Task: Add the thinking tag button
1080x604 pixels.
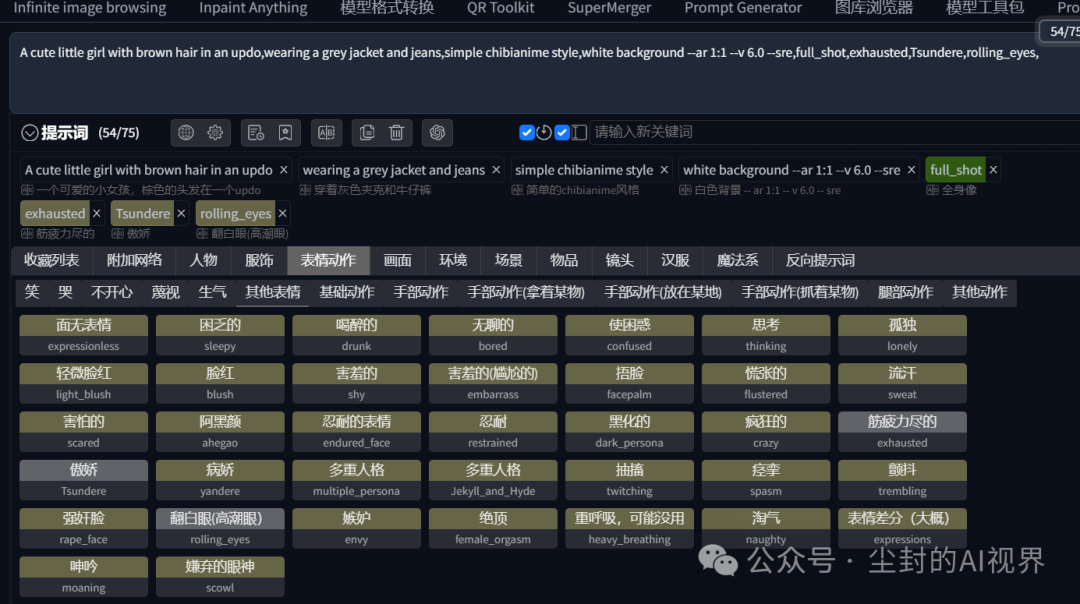Action: (765, 335)
